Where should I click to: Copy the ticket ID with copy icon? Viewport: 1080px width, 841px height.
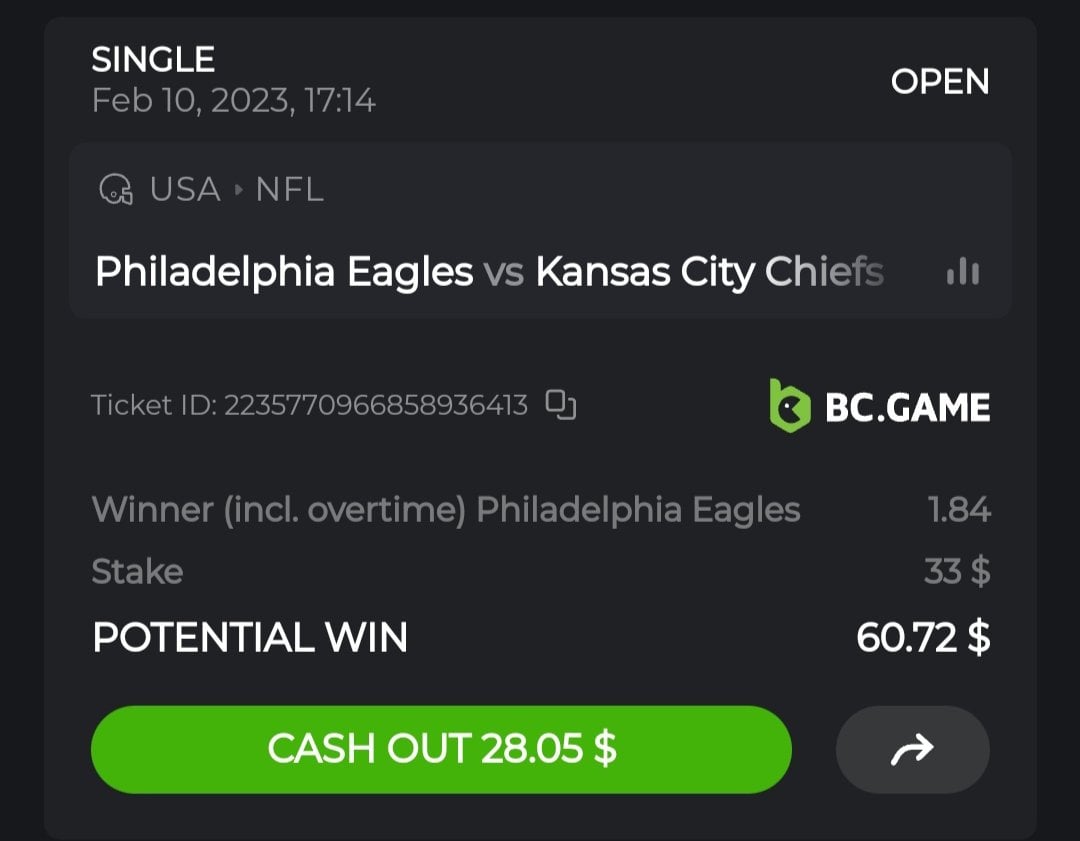561,404
